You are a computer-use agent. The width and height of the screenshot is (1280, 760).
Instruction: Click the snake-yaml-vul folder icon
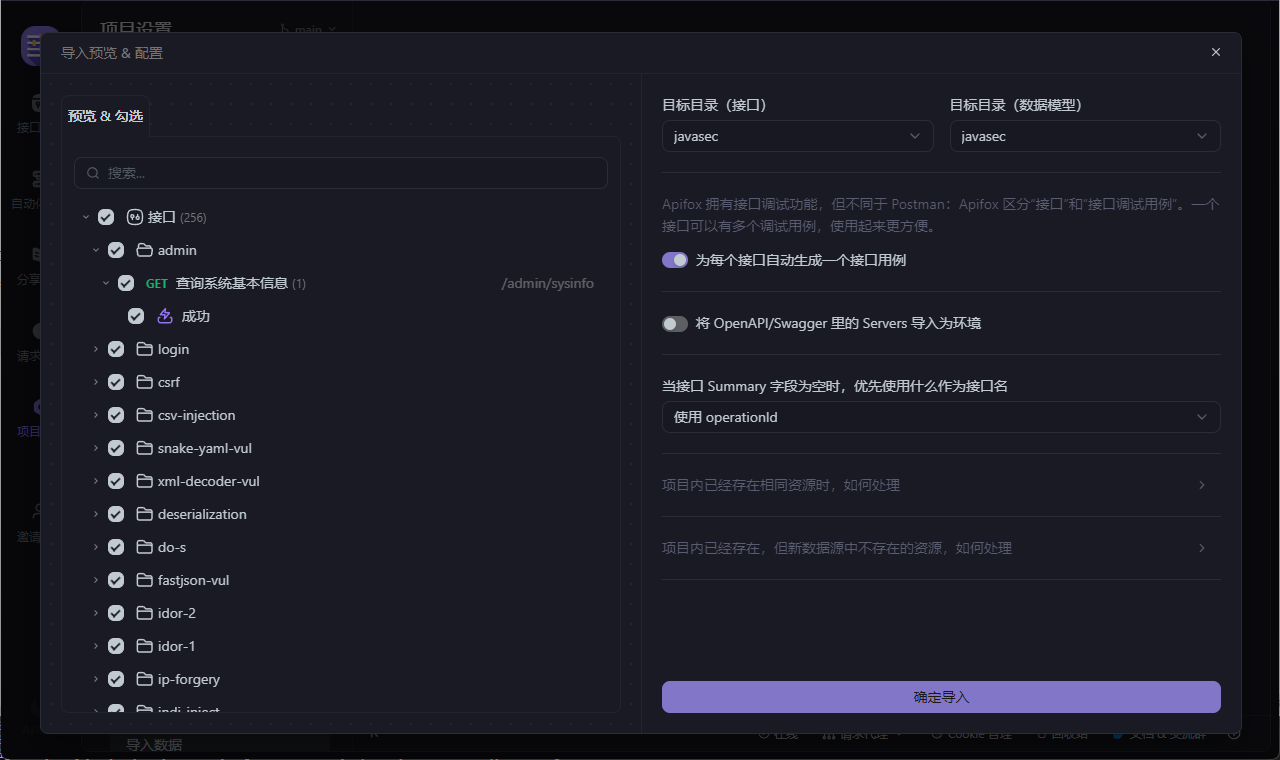(144, 448)
